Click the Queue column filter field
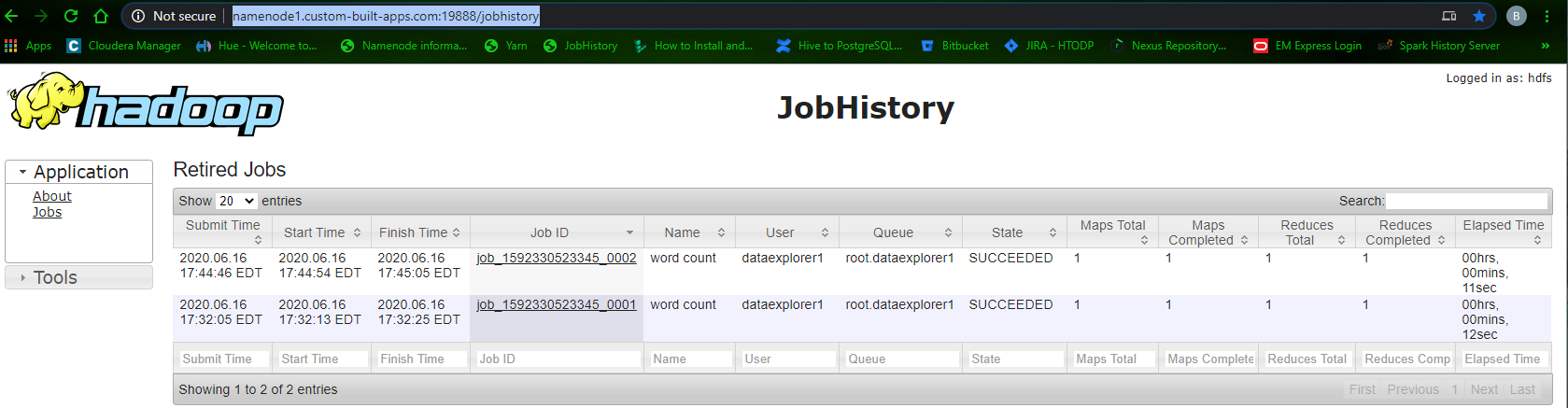This screenshot has height=408, width=1568. (x=900, y=359)
